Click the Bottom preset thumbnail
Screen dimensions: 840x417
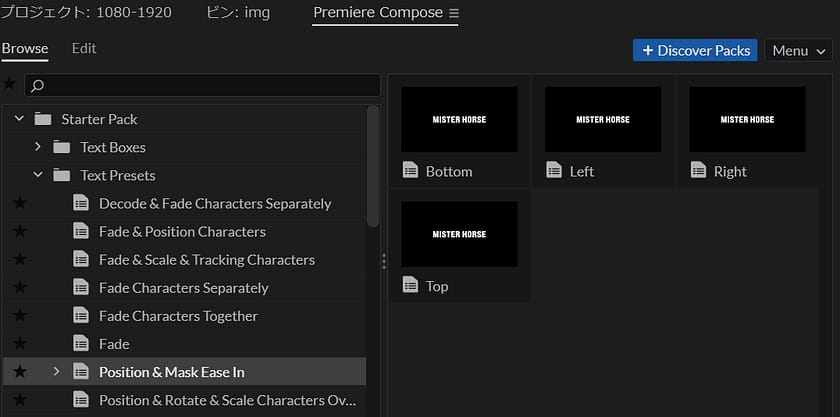click(x=459, y=119)
